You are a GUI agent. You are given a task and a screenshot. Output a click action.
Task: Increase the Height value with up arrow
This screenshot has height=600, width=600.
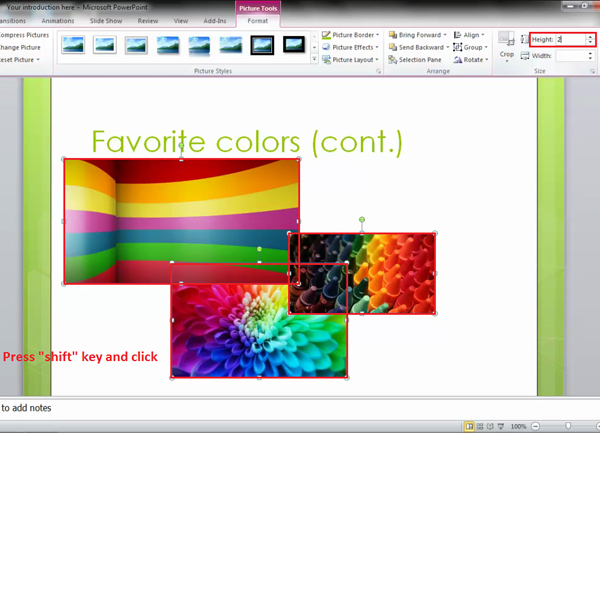point(590,37)
